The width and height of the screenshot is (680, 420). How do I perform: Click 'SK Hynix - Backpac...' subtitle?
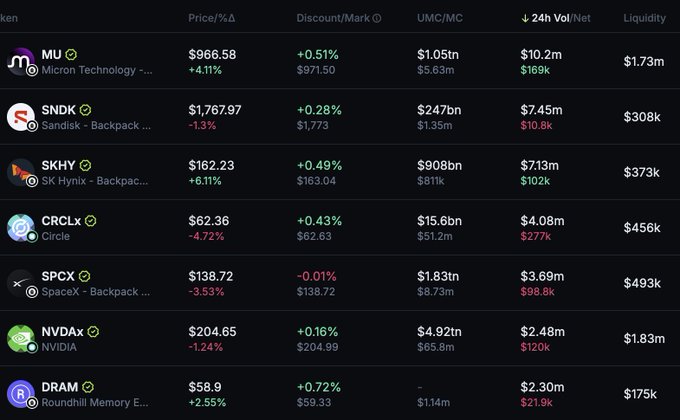pos(95,181)
